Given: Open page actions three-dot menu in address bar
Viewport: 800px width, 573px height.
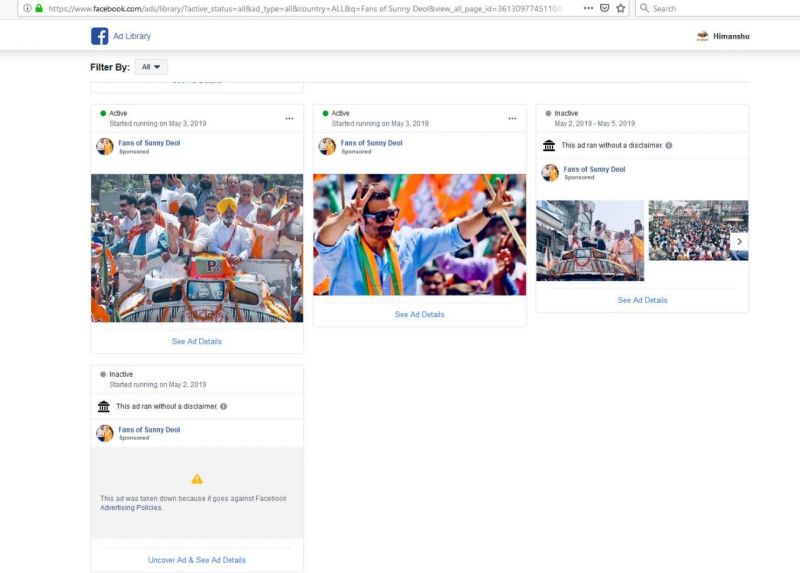Looking at the screenshot, I should coord(587,8).
